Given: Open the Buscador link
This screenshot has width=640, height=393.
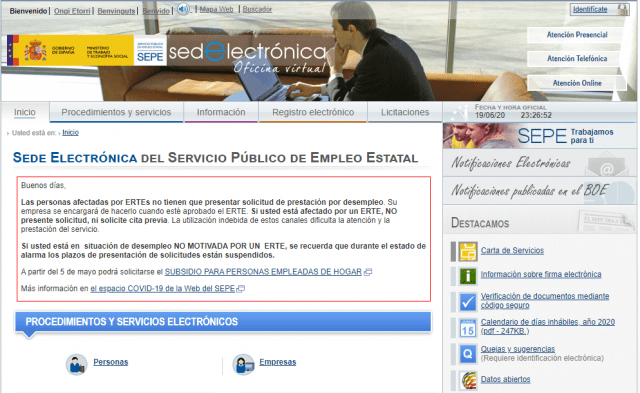Looking at the screenshot, I should pyautogui.click(x=257, y=9).
